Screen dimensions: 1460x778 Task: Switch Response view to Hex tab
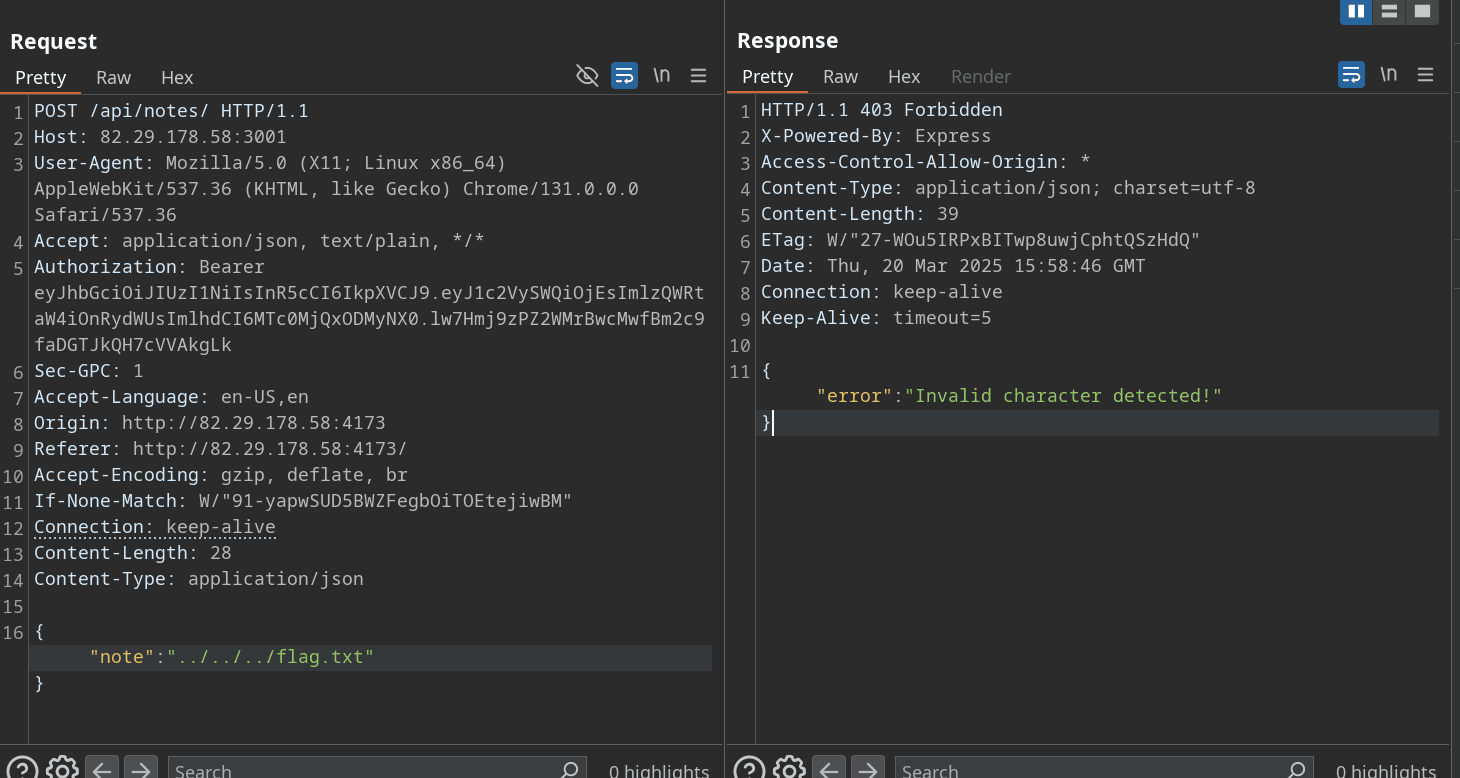click(x=904, y=76)
